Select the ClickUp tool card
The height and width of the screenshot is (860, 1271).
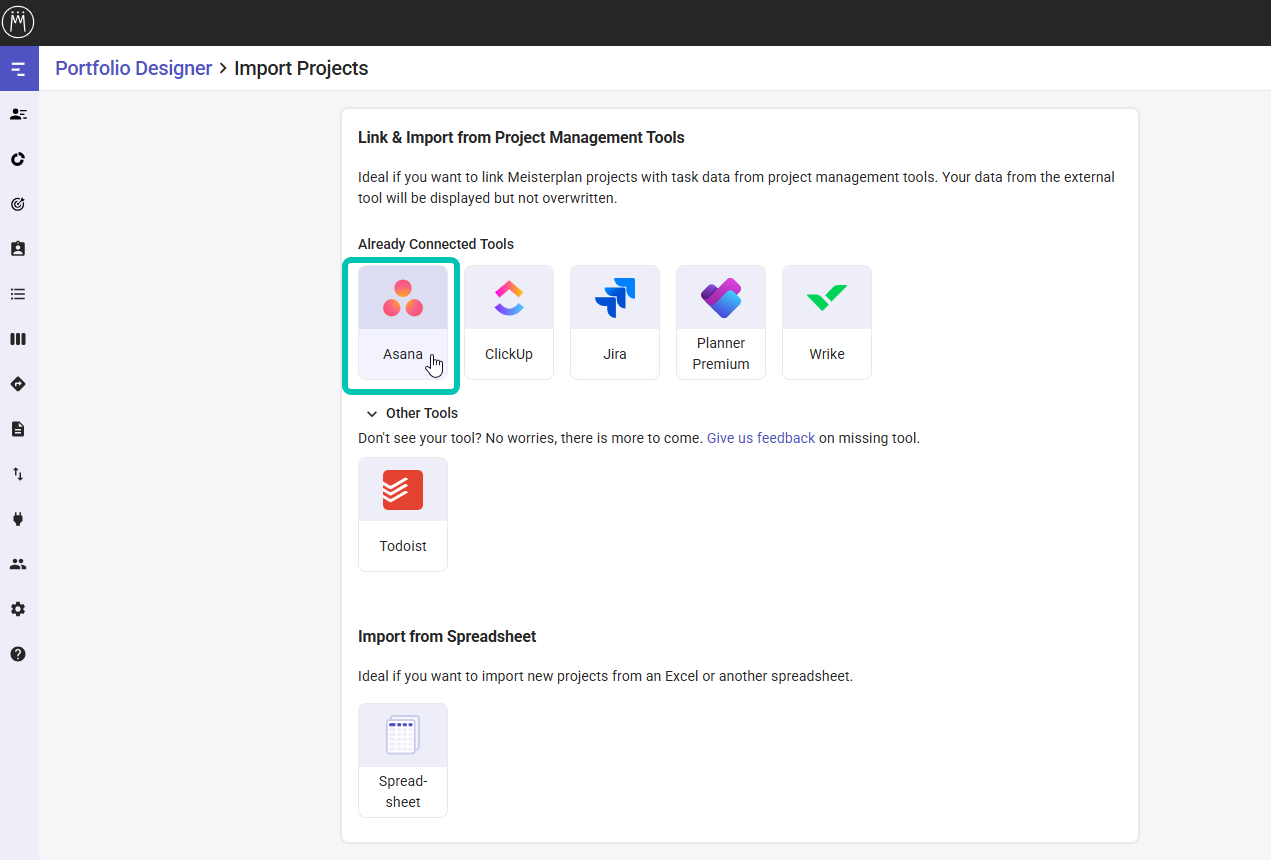pos(509,322)
